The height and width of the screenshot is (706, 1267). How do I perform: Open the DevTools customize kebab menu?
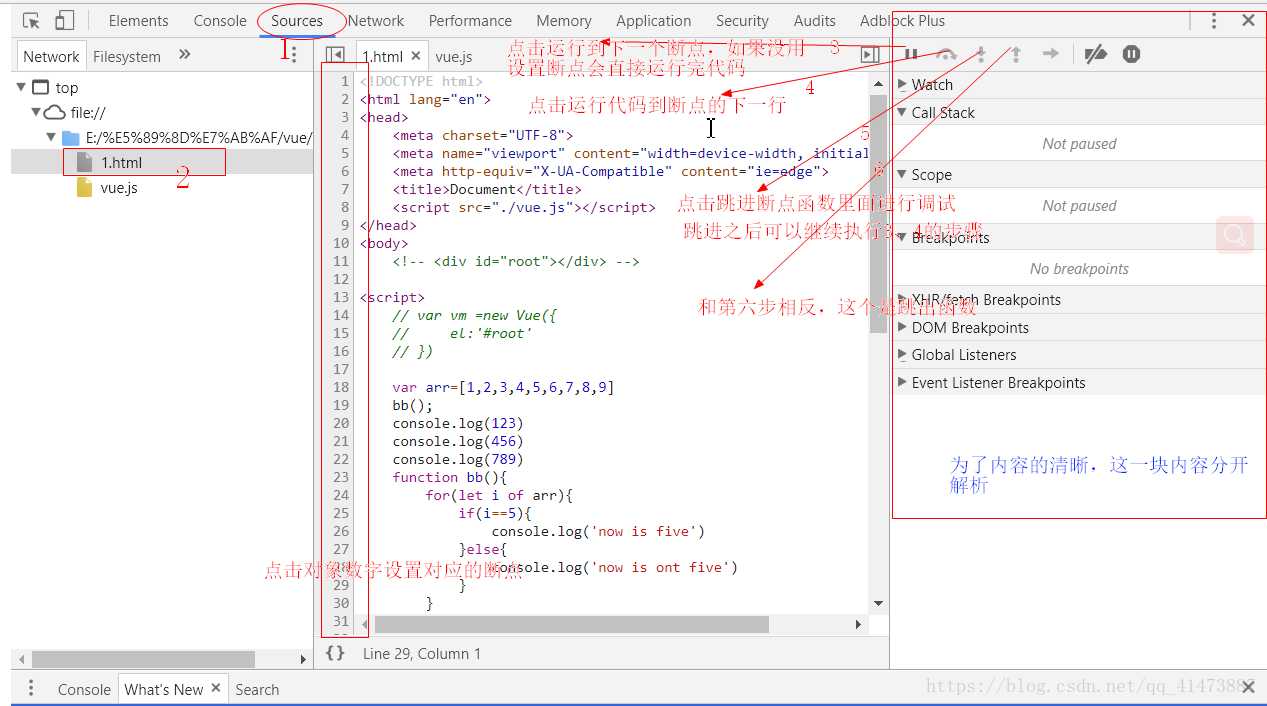pos(1214,20)
